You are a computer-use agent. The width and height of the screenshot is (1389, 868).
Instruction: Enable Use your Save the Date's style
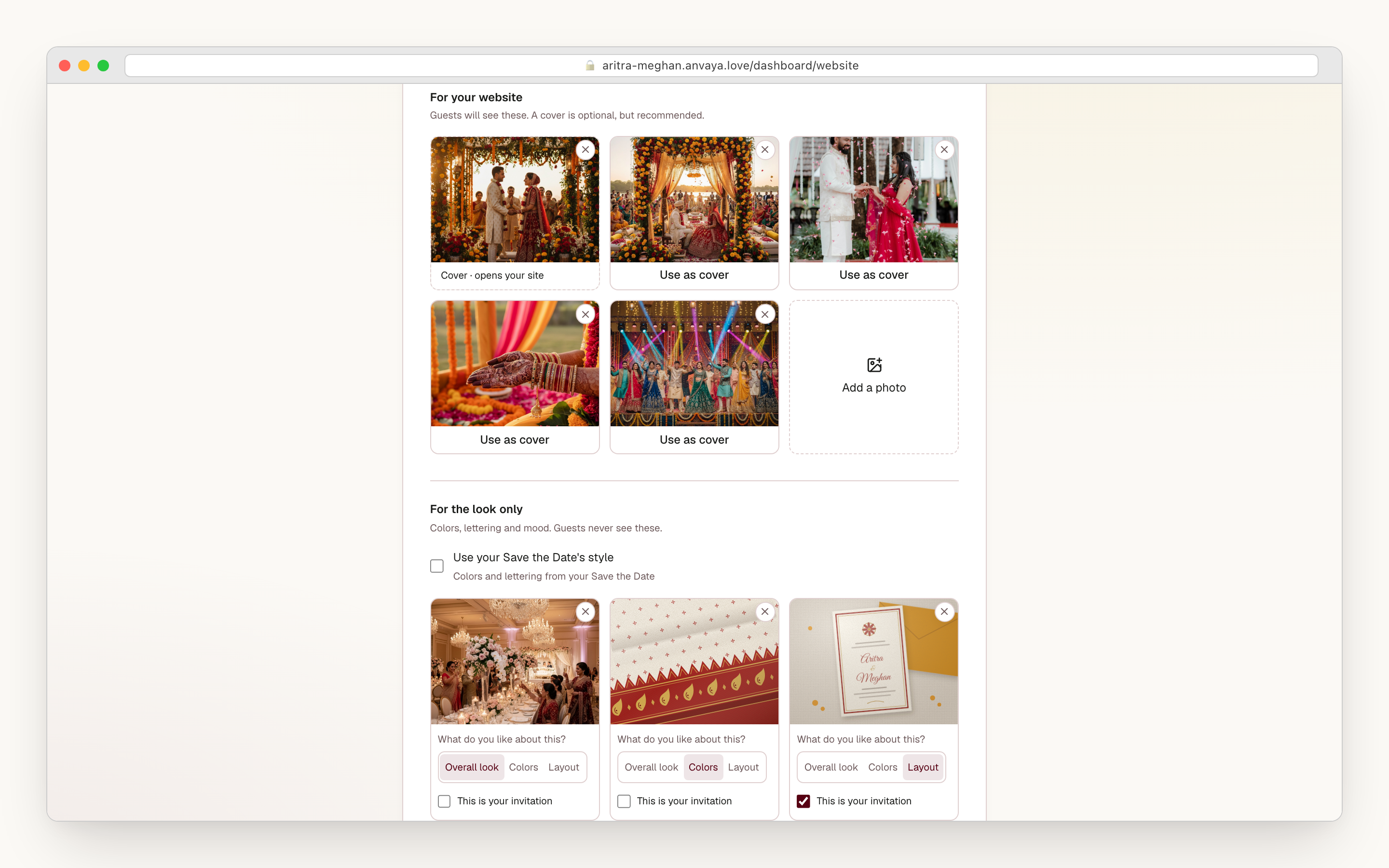tap(437, 566)
